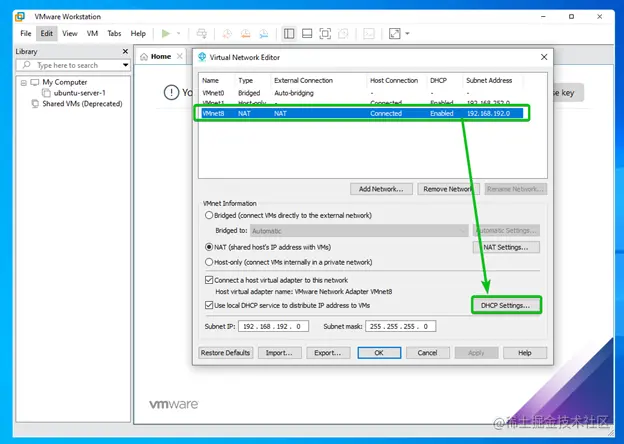Open the power options dropdown arrow
The height and width of the screenshot is (444, 624).
[179, 34]
